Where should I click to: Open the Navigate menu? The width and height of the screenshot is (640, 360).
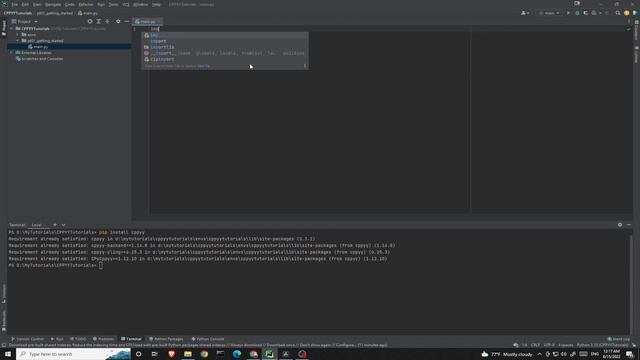(53, 4)
